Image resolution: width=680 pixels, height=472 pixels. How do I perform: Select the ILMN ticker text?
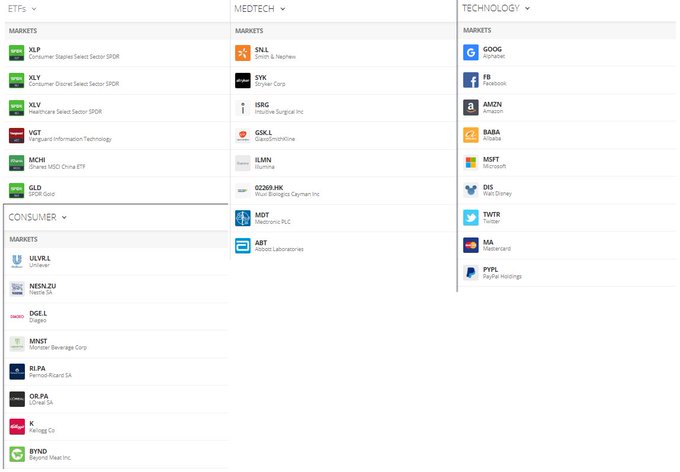tap(263, 160)
